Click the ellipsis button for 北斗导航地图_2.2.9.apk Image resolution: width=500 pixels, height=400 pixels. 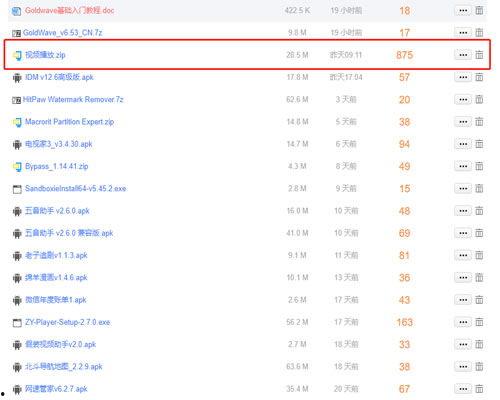(463, 367)
